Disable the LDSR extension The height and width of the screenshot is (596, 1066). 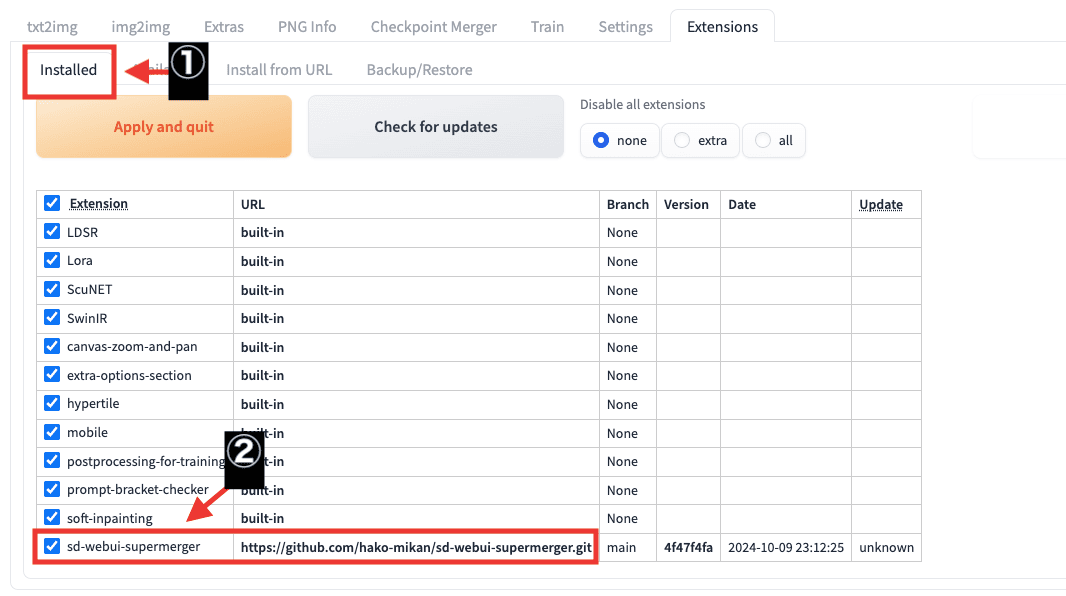click(x=51, y=232)
